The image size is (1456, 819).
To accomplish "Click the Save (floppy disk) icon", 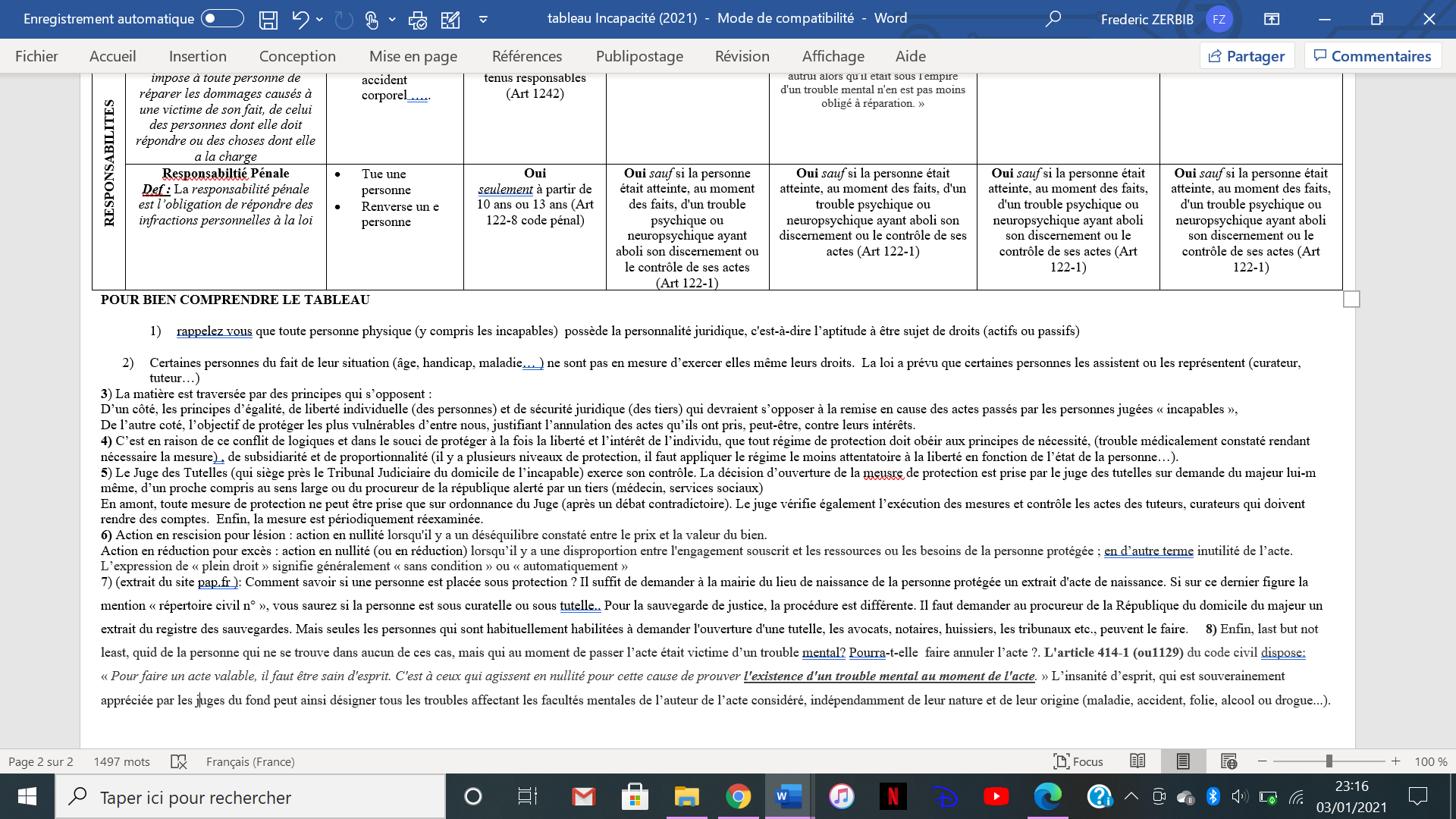I will coord(268,19).
